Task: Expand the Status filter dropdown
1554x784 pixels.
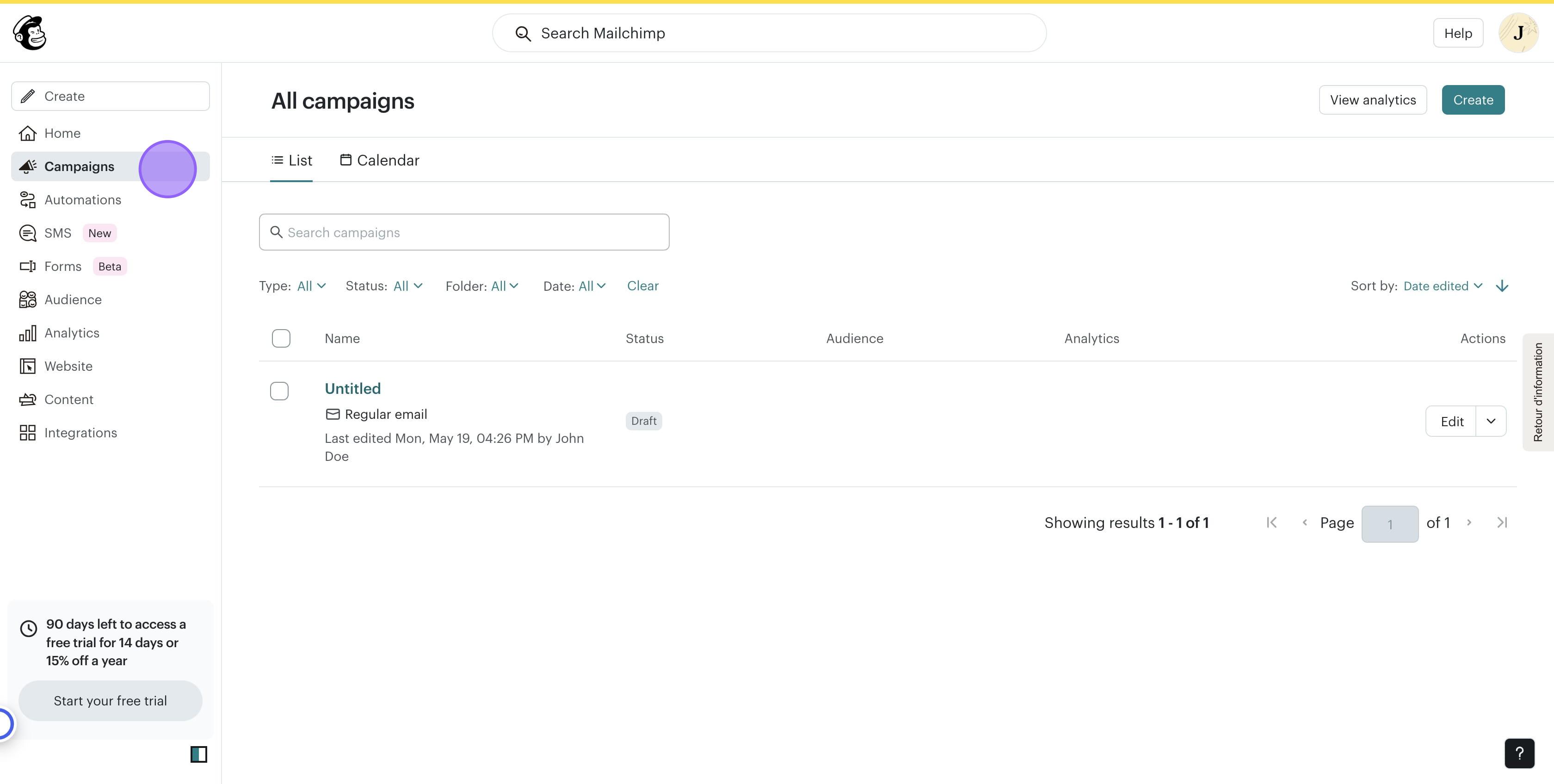Action: [x=408, y=286]
